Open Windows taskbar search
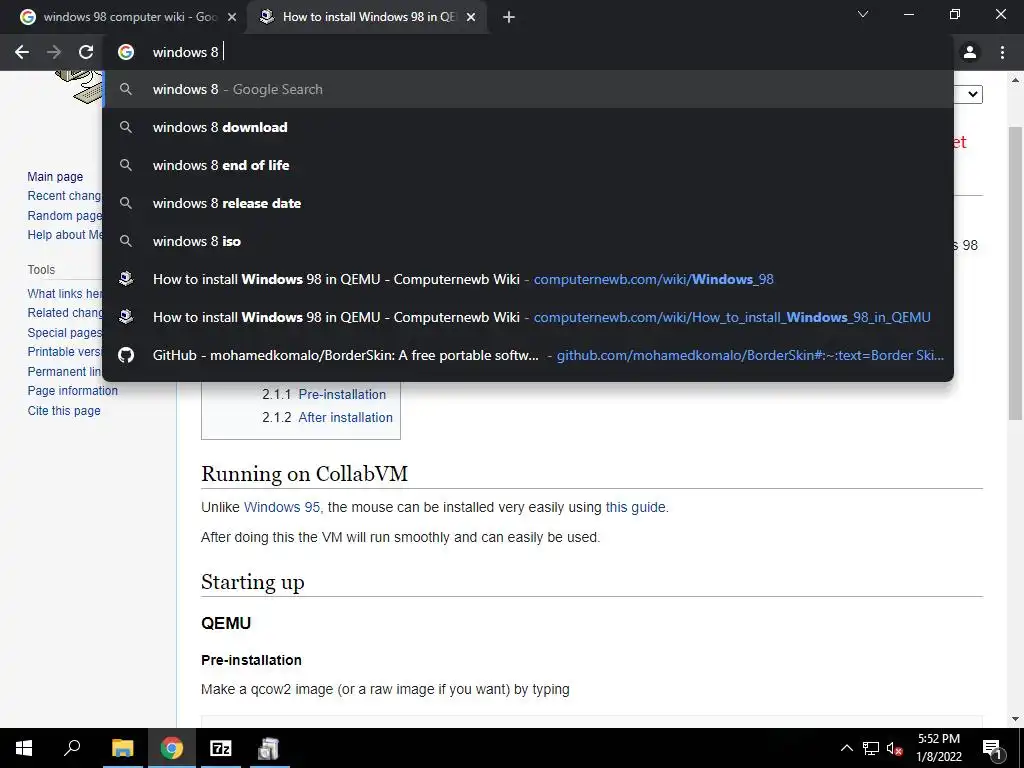 coord(72,748)
